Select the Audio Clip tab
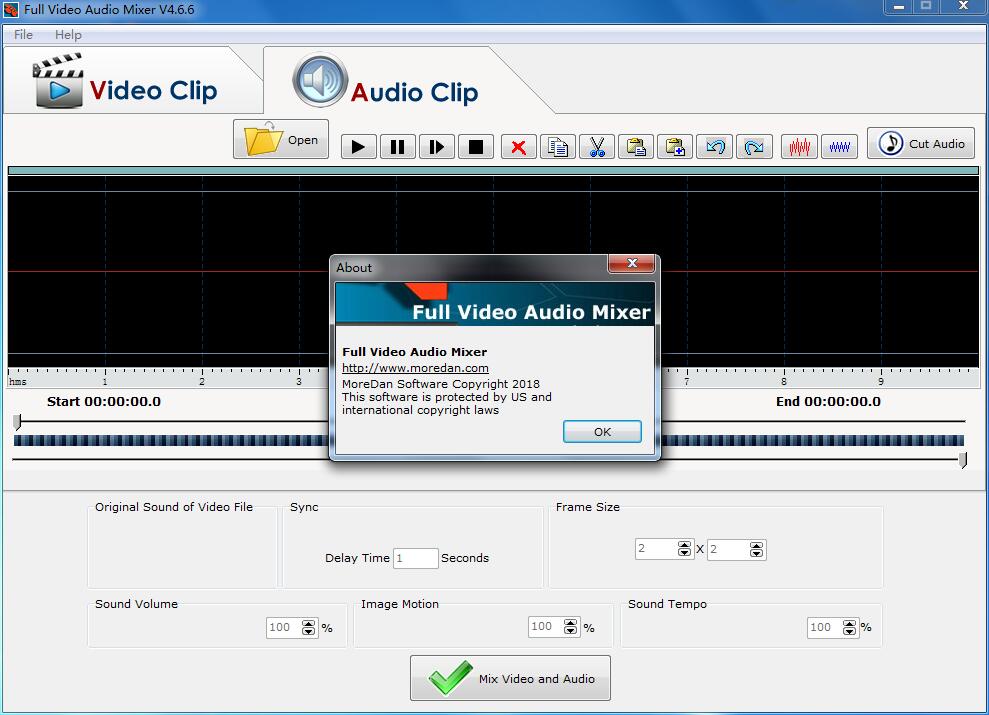 [x=404, y=82]
